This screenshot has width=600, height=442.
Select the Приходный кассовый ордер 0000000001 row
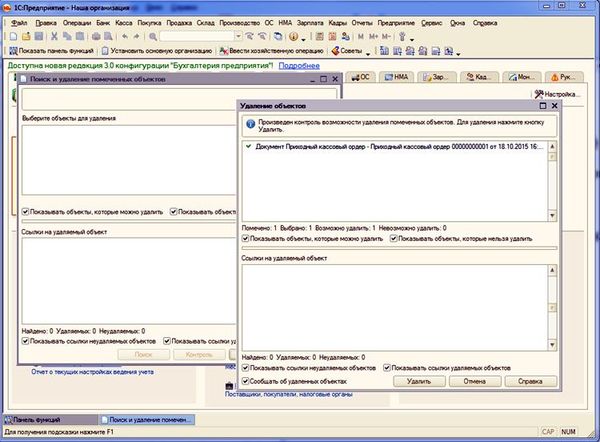(x=395, y=147)
